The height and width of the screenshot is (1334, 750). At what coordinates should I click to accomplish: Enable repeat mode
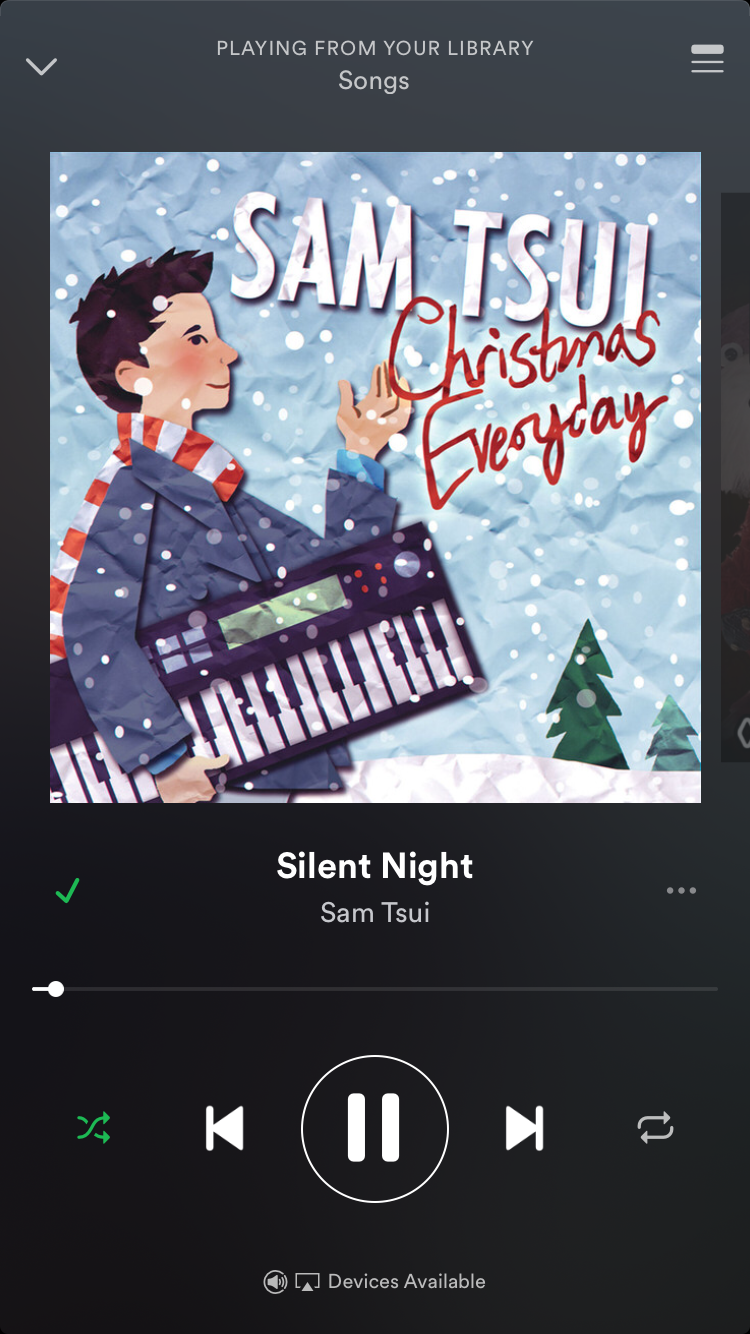[x=656, y=1128]
